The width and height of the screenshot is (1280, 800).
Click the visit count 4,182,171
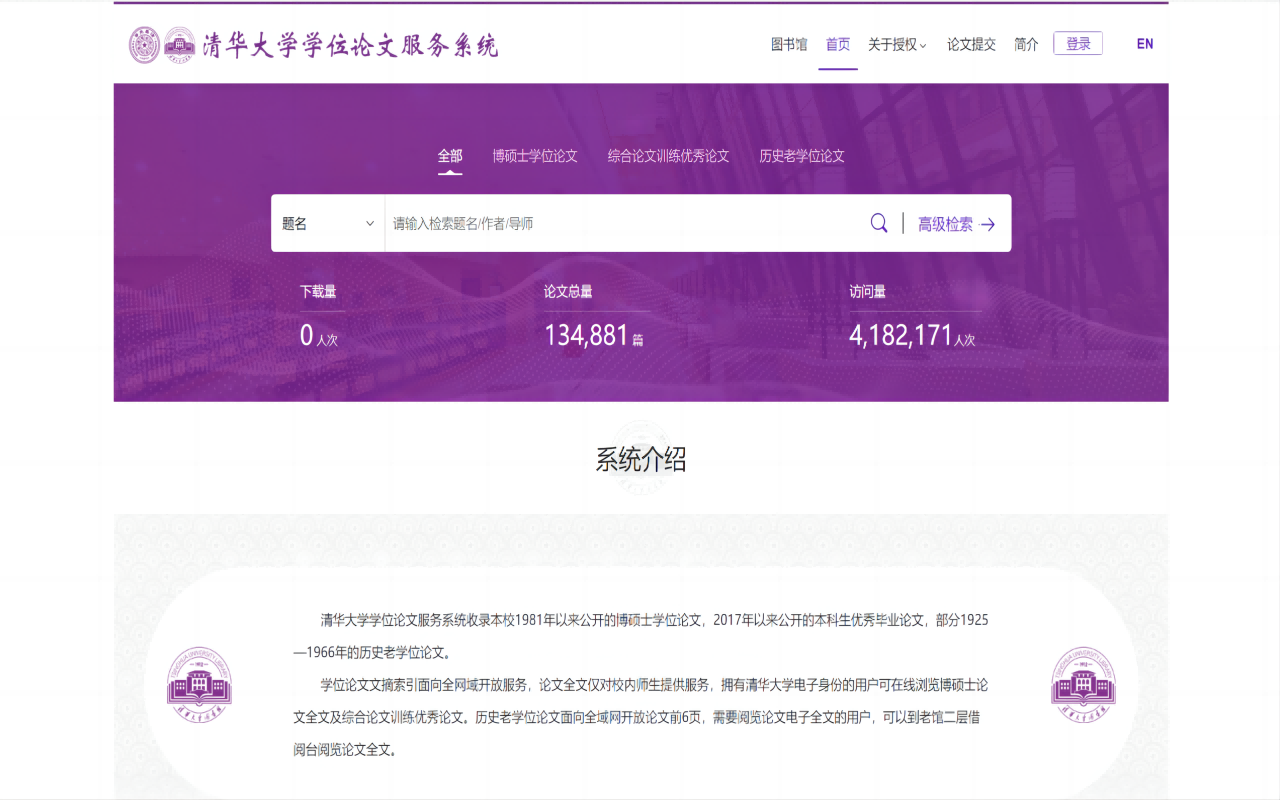pyautogui.click(x=901, y=336)
